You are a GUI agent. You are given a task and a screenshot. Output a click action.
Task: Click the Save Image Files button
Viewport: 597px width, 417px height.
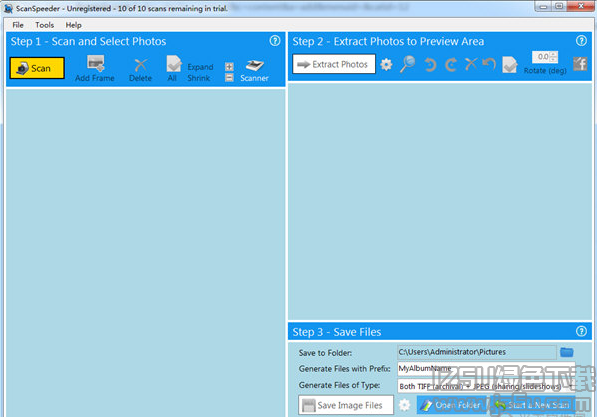point(346,405)
